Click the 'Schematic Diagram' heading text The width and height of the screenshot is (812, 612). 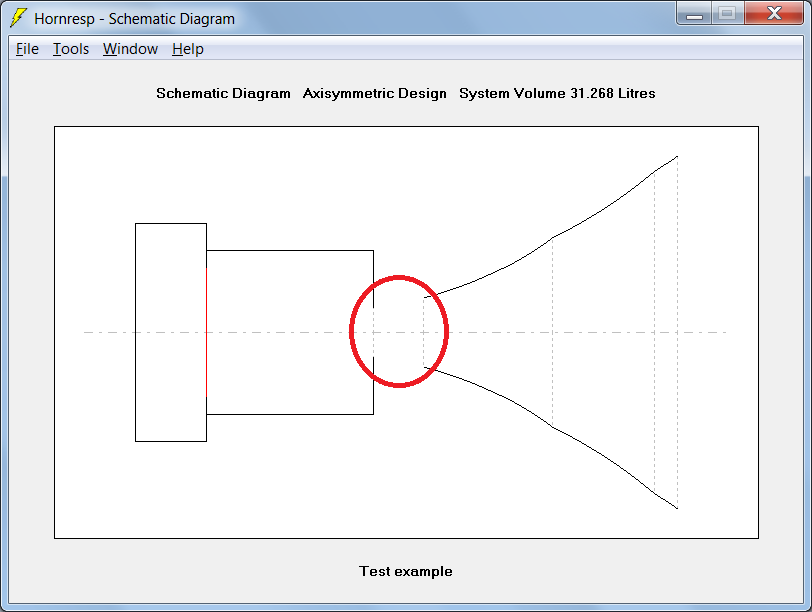(223, 93)
